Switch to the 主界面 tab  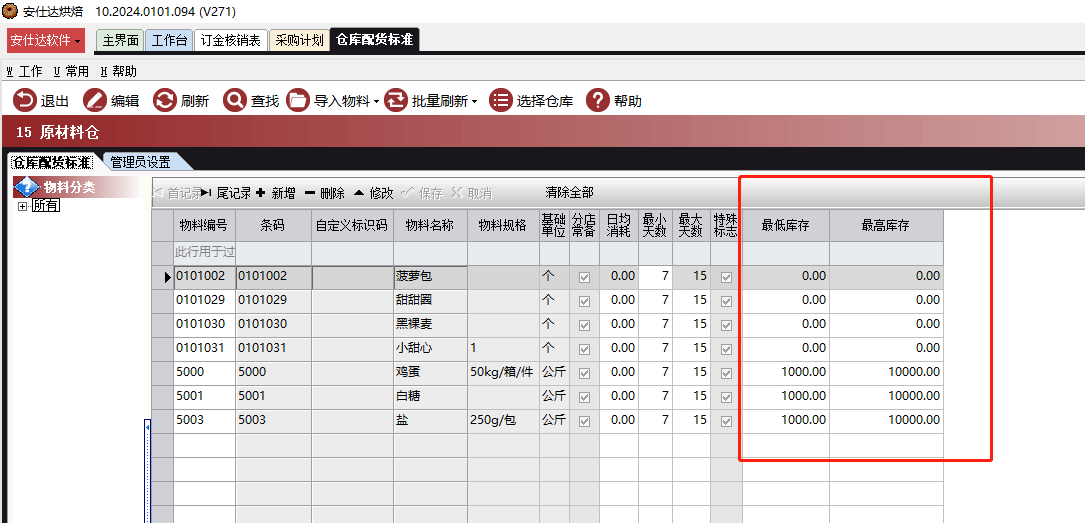click(x=120, y=40)
